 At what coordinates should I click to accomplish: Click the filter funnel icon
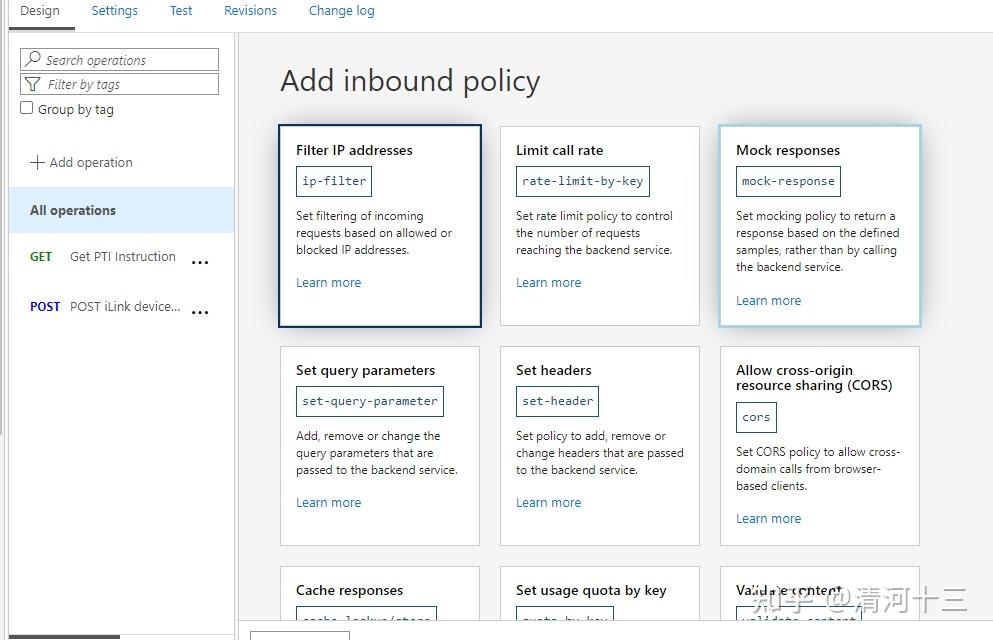[x=33, y=85]
